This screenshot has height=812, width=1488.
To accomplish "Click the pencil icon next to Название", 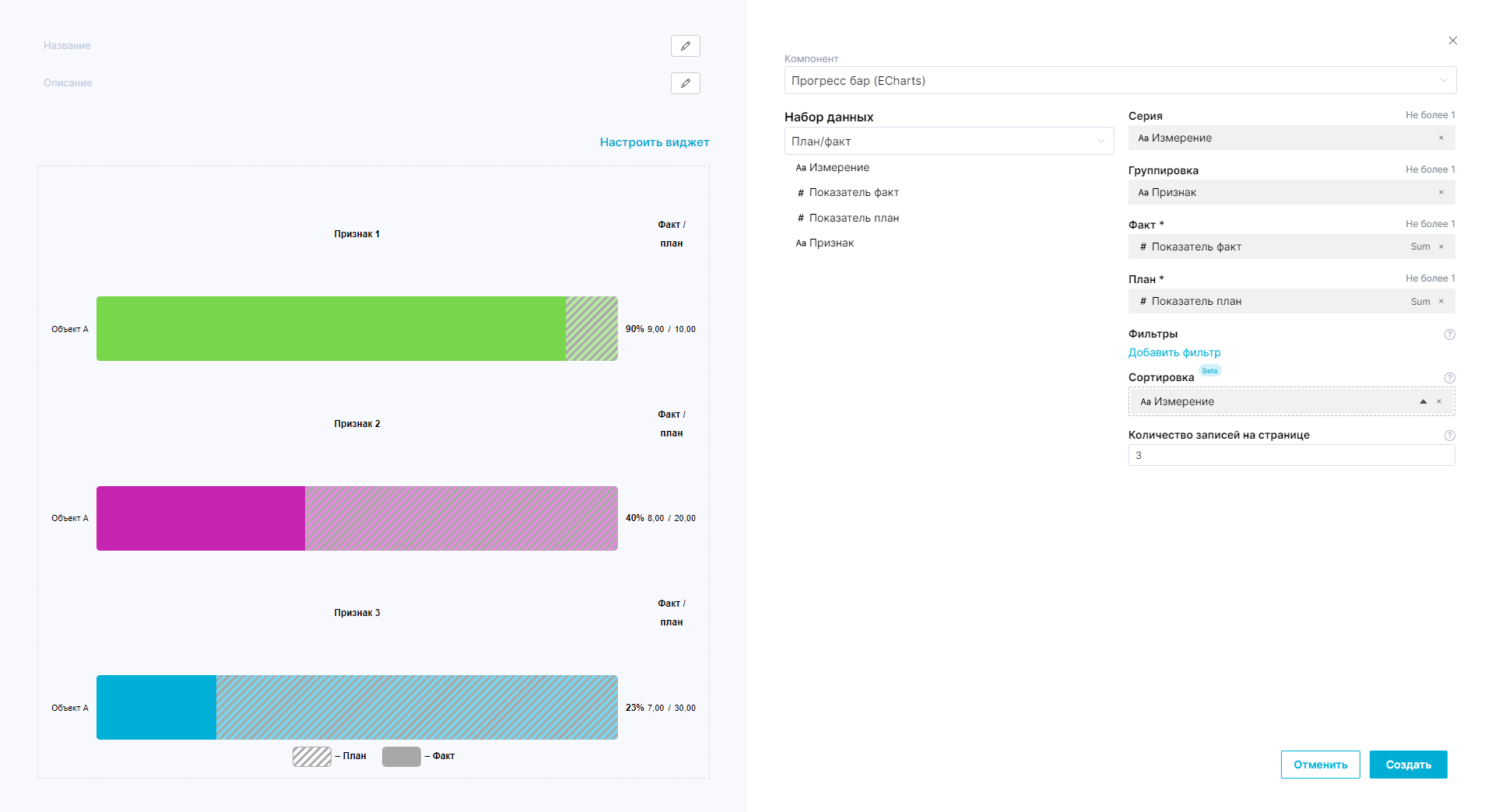I will tap(685, 46).
